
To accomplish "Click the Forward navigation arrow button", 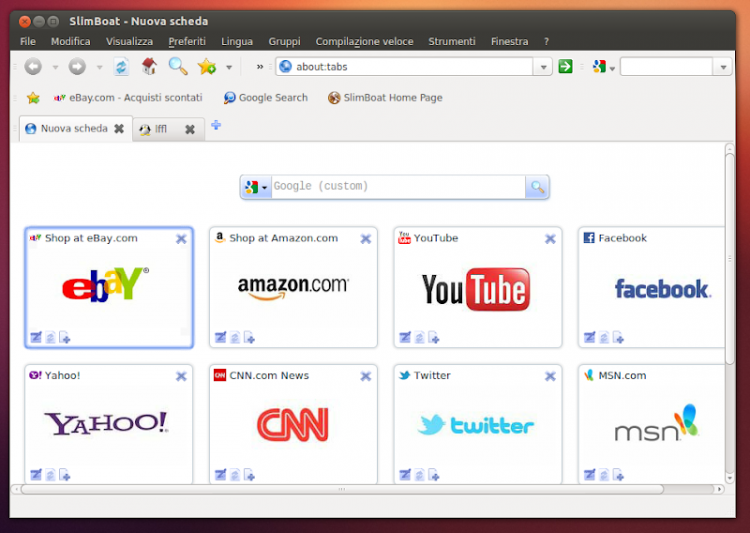I will tap(77, 67).
